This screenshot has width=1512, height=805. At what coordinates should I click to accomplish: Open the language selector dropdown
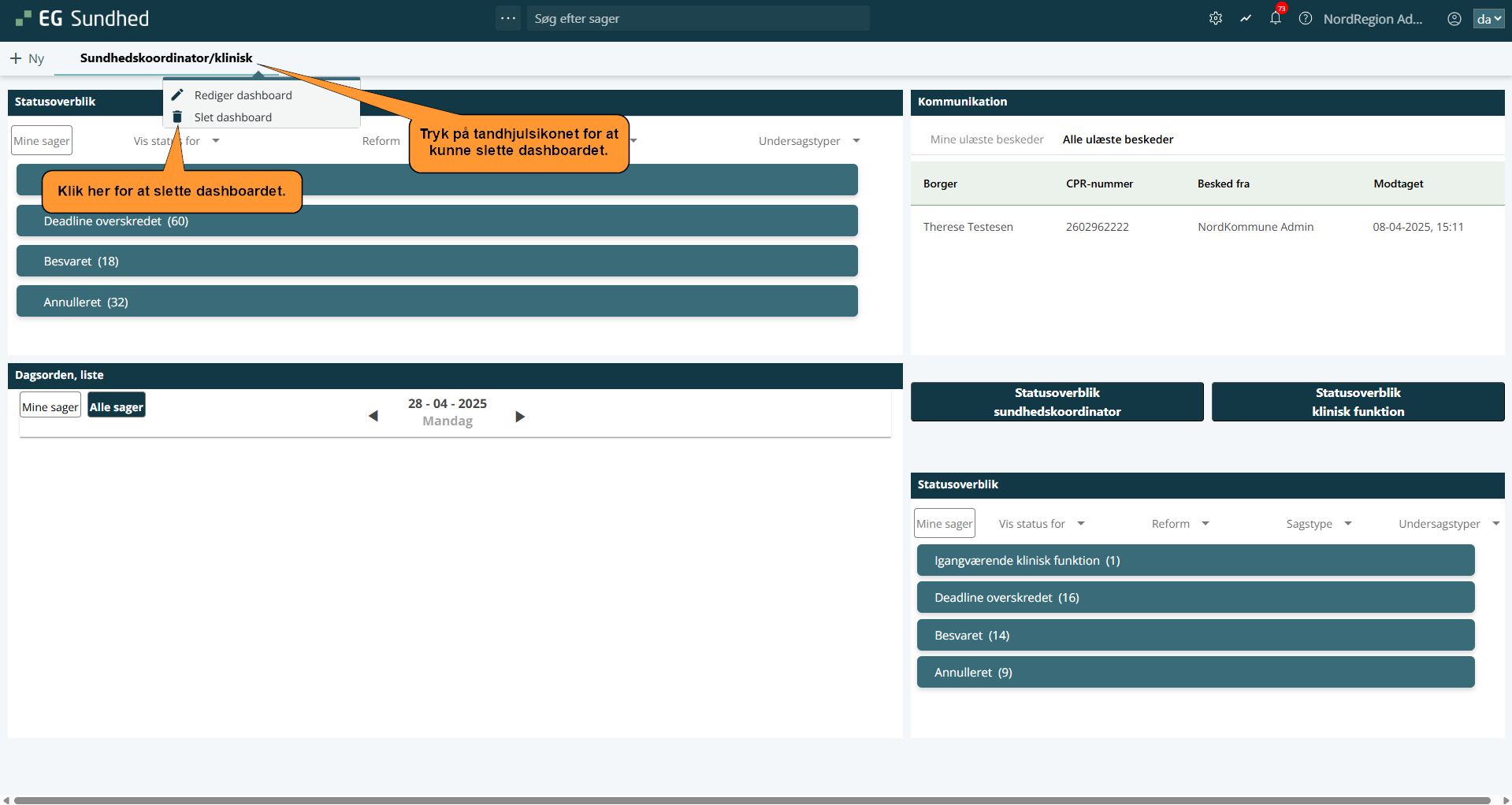[1488, 19]
